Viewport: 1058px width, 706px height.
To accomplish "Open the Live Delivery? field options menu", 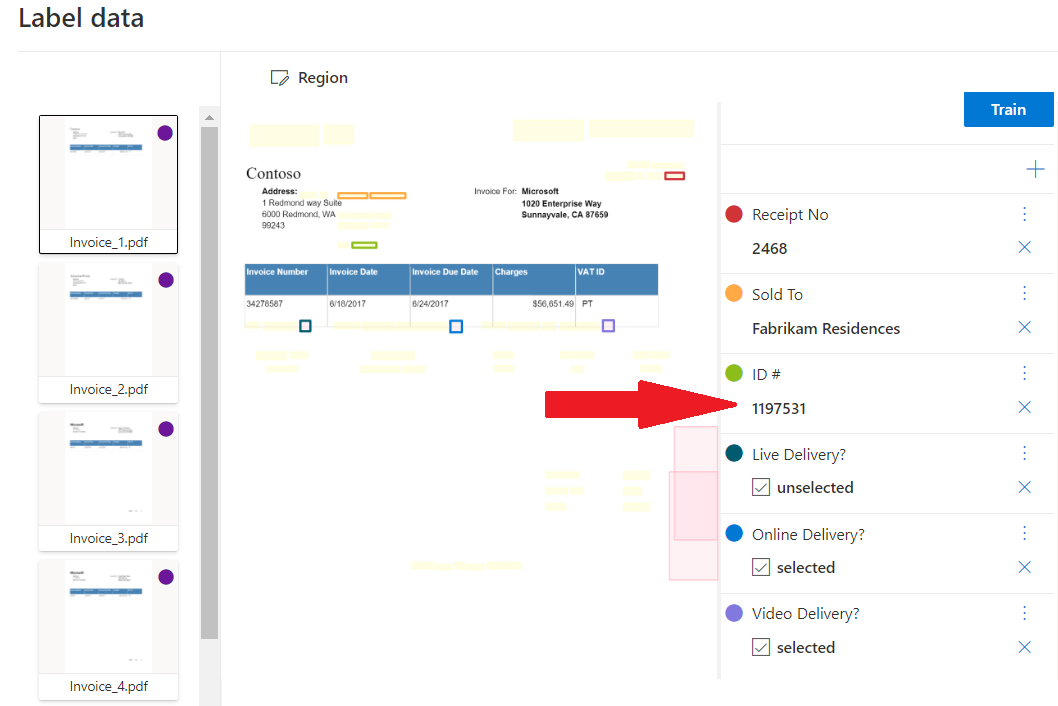I will click(x=1024, y=453).
